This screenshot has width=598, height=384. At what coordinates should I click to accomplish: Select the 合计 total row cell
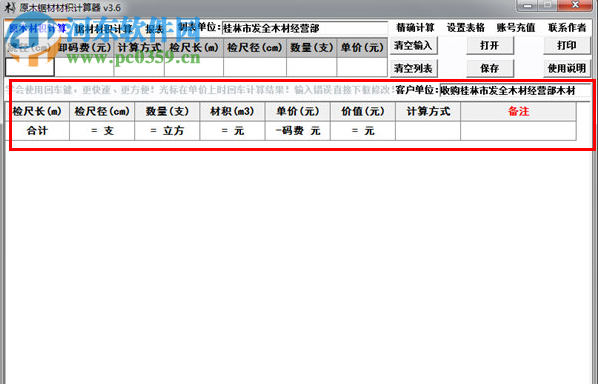coord(37,131)
